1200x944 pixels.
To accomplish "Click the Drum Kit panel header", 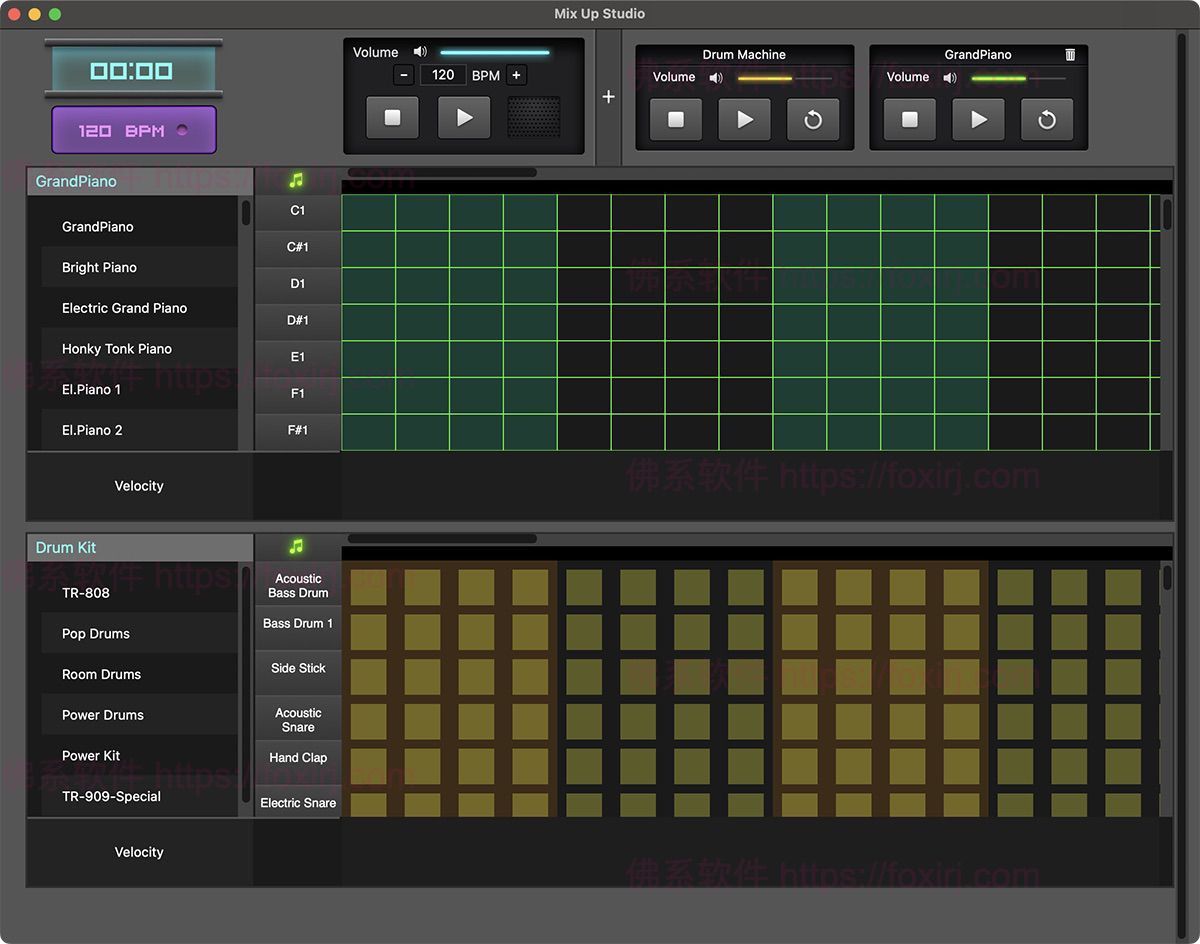I will 140,547.
